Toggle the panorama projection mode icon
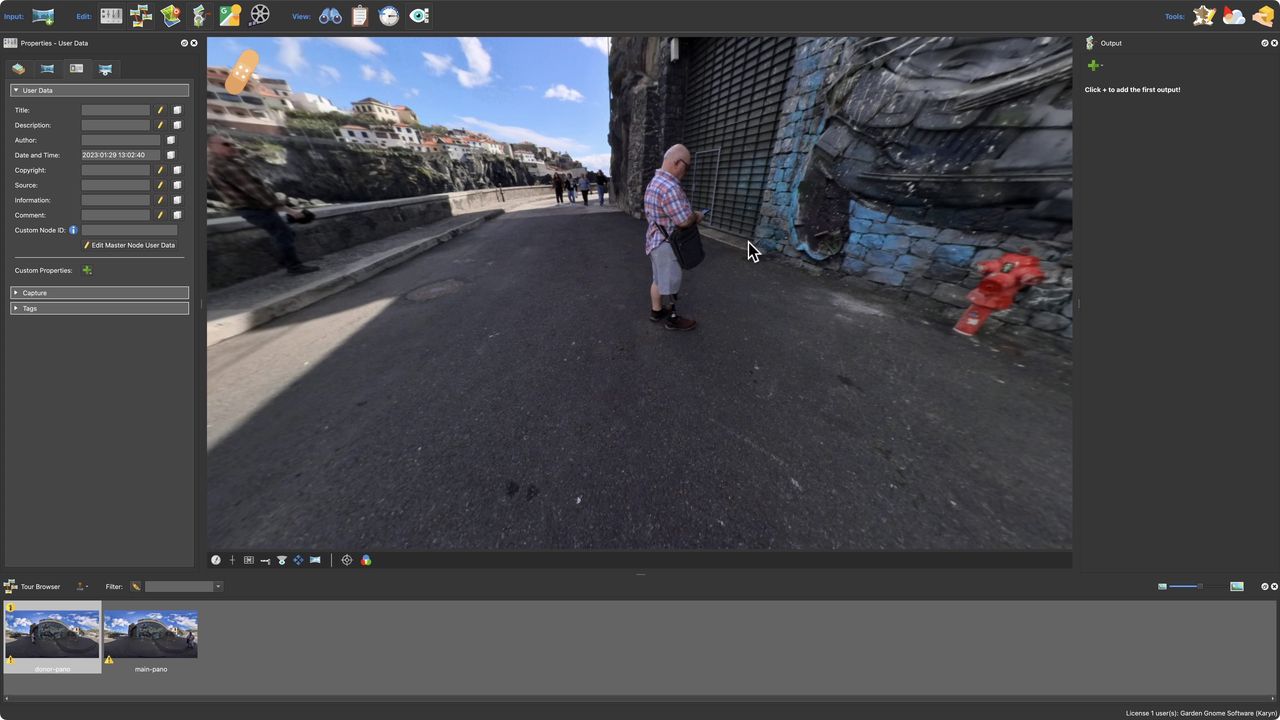 point(314,560)
